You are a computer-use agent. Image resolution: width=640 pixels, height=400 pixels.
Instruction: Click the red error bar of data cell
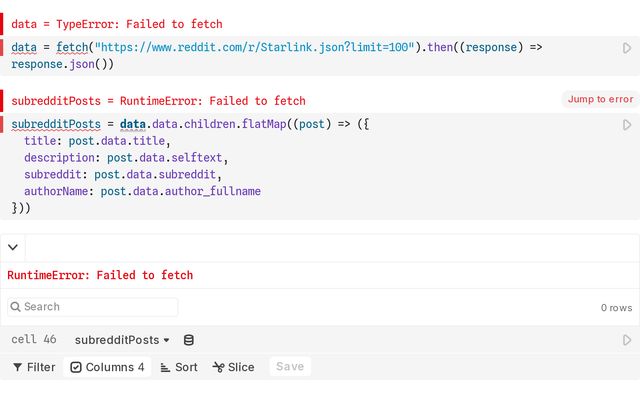[2, 24]
